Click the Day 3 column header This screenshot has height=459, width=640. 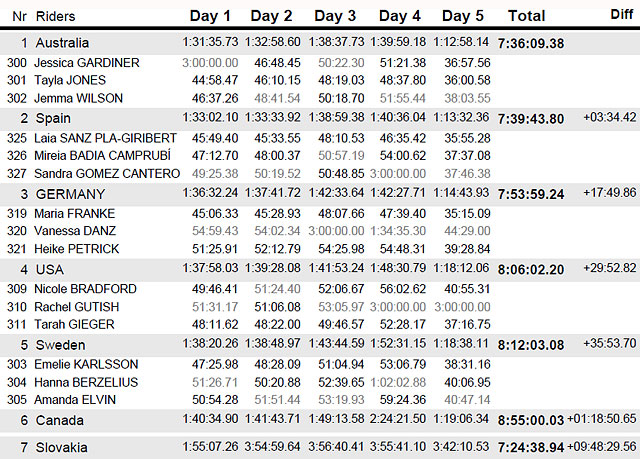pos(335,16)
